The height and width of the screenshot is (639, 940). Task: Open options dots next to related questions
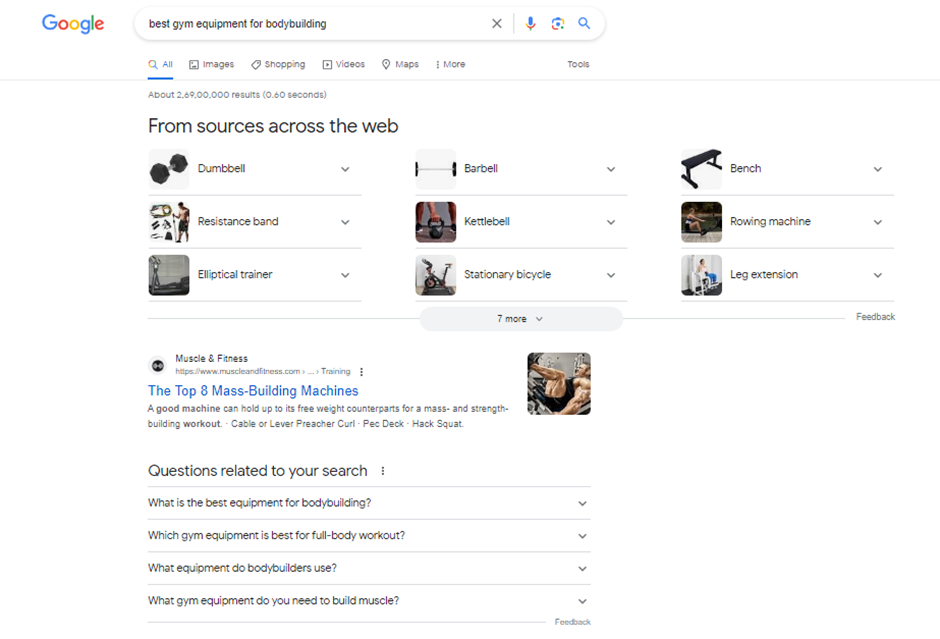tap(383, 471)
